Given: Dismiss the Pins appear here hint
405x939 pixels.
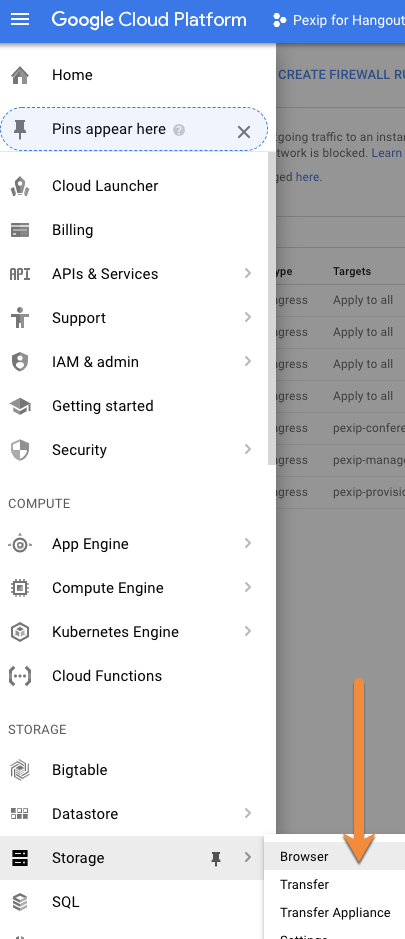Looking at the screenshot, I should [244, 132].
